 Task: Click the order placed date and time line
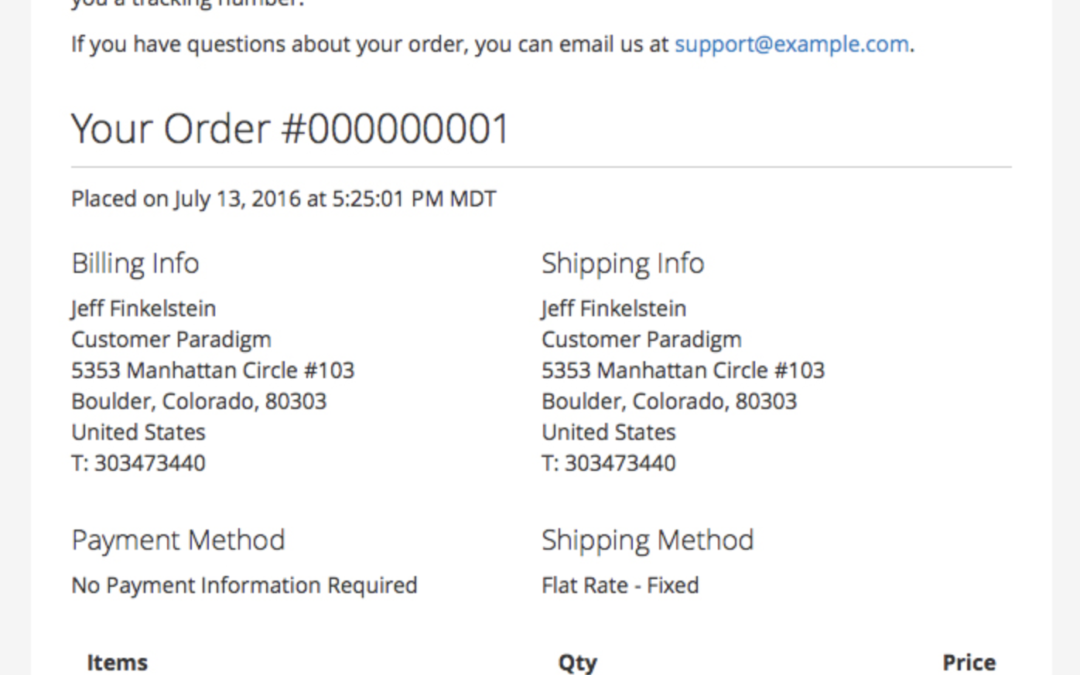coord(283,199)
